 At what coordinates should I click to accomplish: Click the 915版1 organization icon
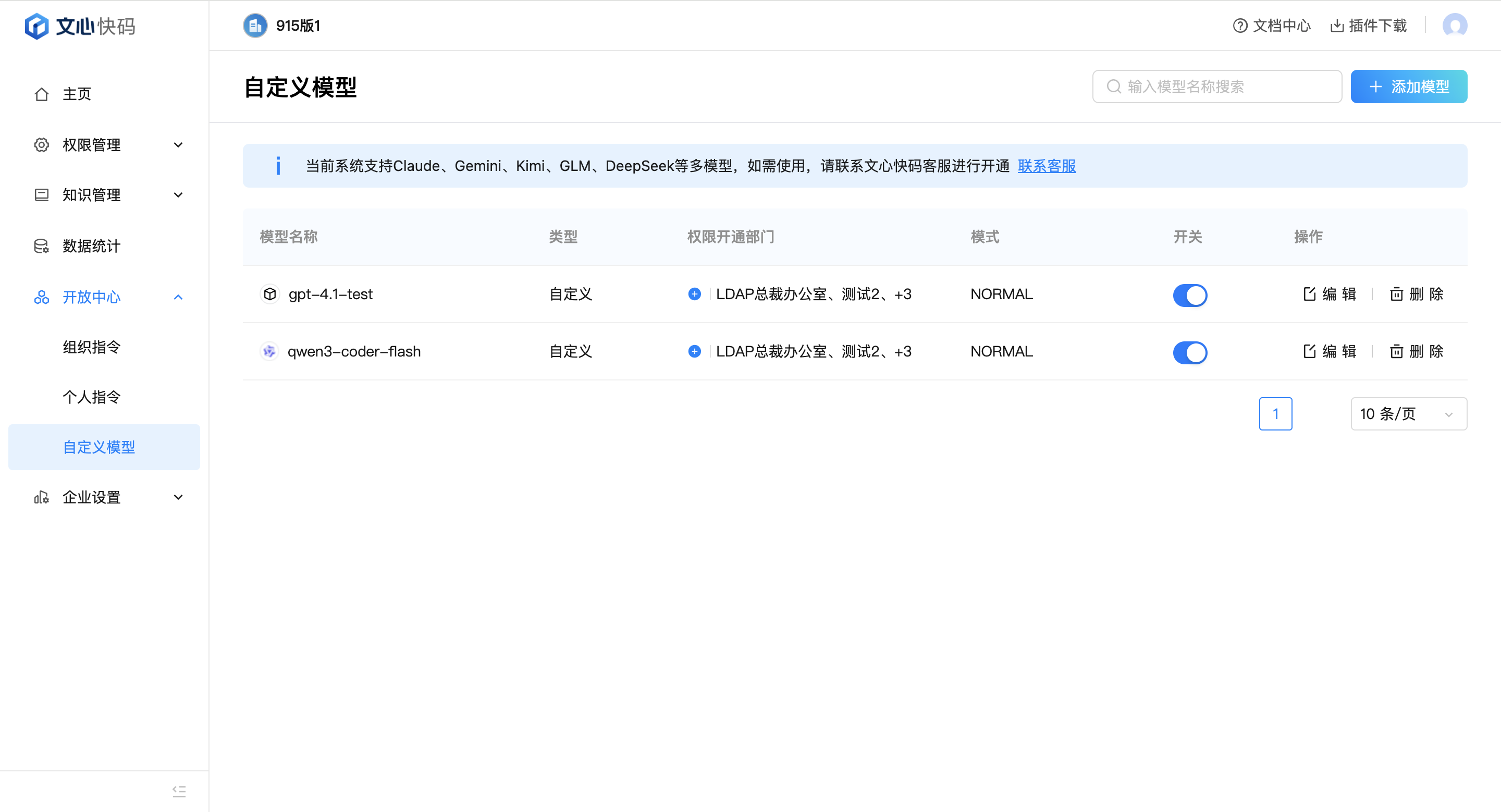(255, 26)
